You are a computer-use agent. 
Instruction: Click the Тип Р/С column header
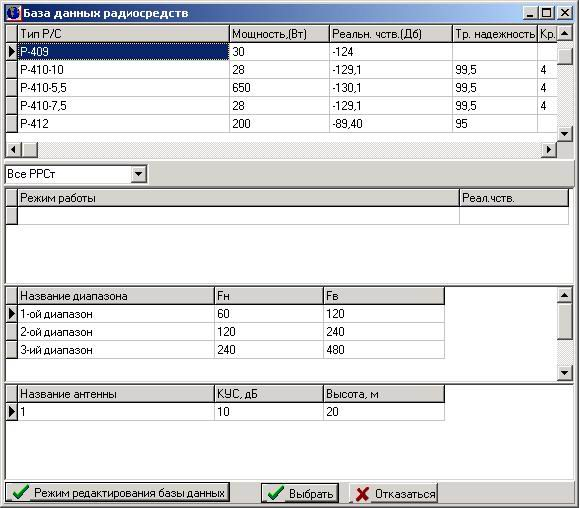[x=123, y=34]
